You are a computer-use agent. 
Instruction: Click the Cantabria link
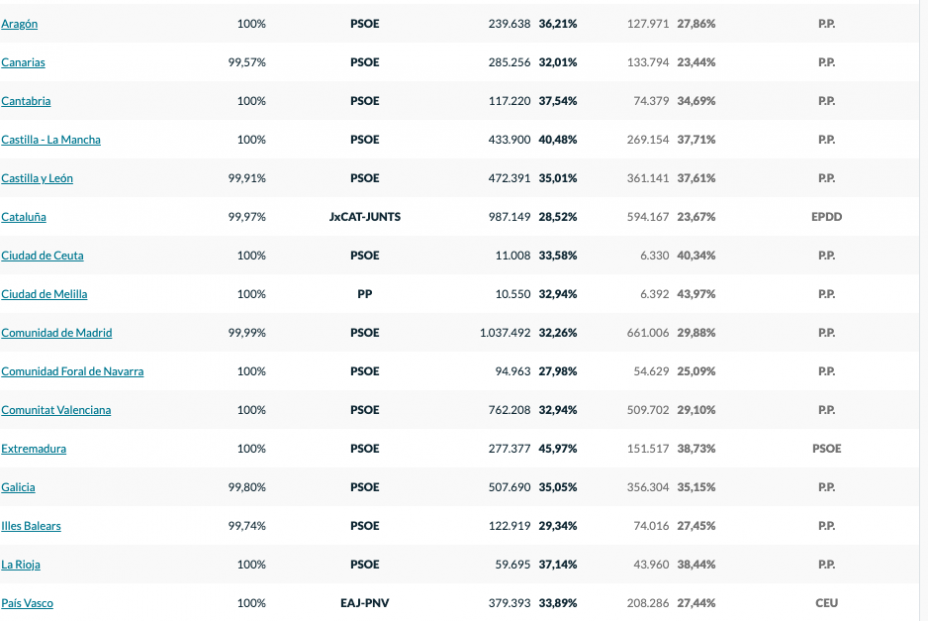click(26, 101)
